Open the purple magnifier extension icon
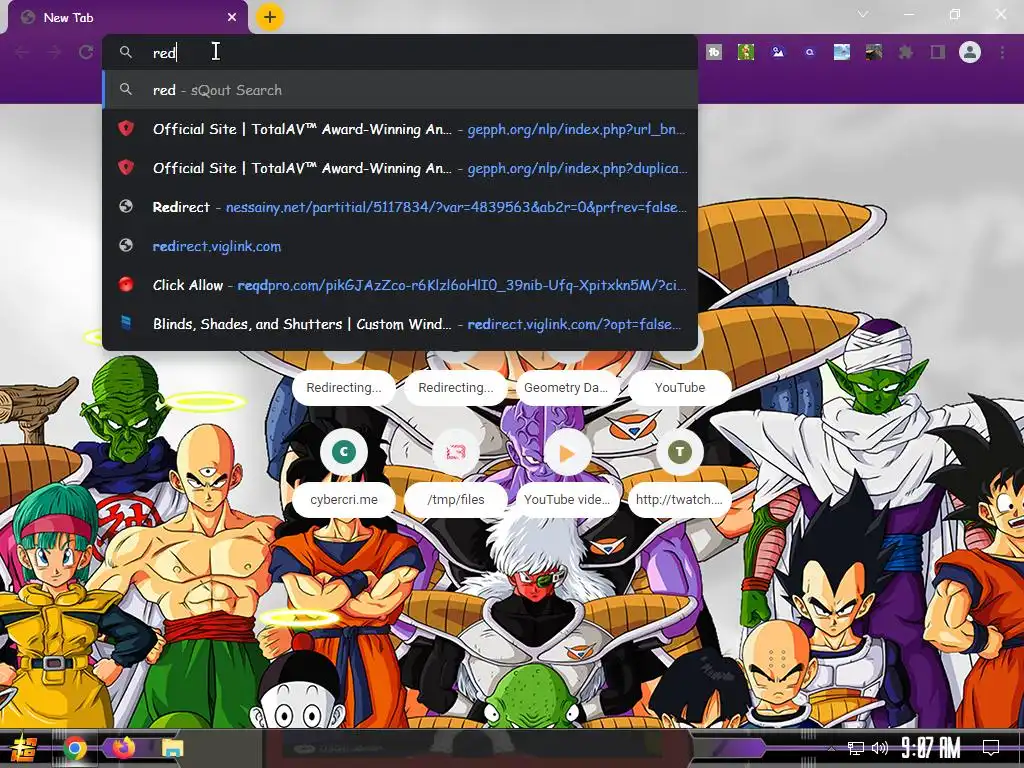Screen dimensions: 1024x768 point(810,52)
